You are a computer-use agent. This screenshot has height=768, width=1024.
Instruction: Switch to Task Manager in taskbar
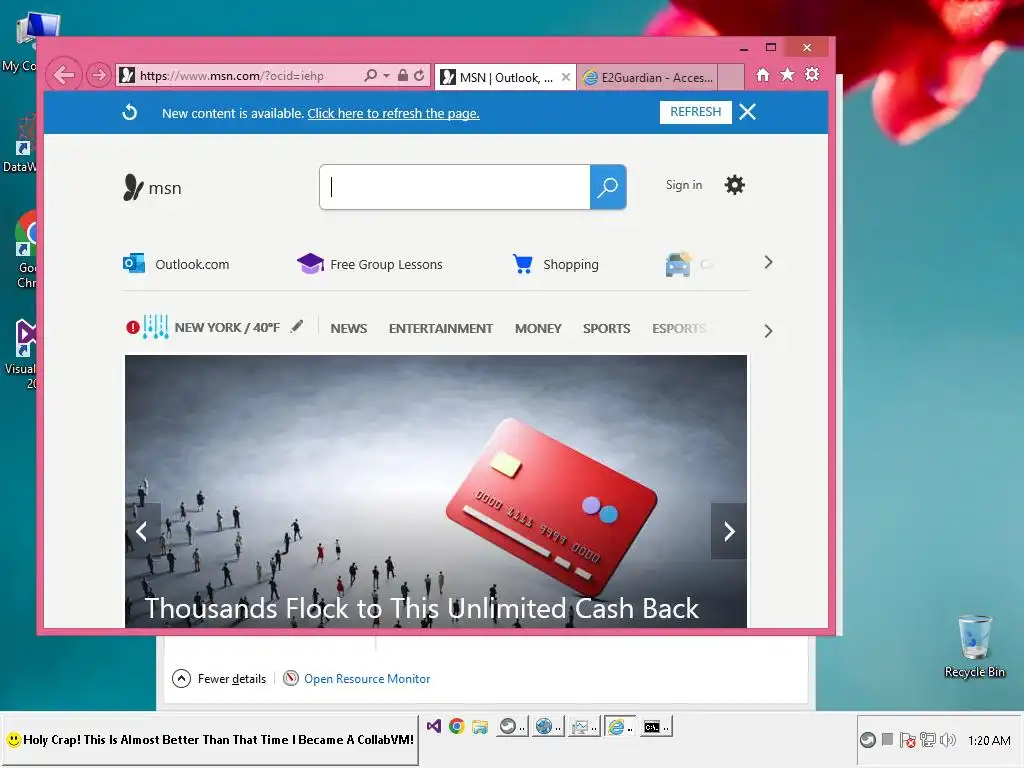click(x=583, y=726)
